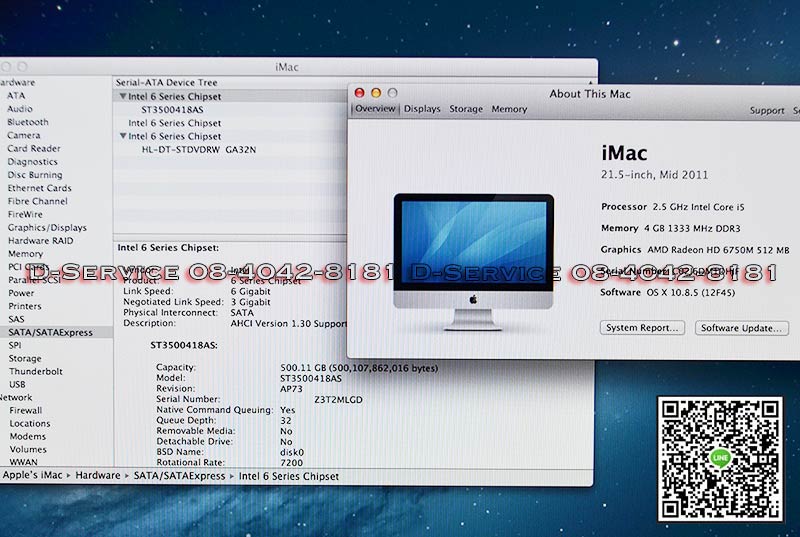The image size is (800, 537).
Task: Select Diagnostics in the sidebar
Action: 32,162
